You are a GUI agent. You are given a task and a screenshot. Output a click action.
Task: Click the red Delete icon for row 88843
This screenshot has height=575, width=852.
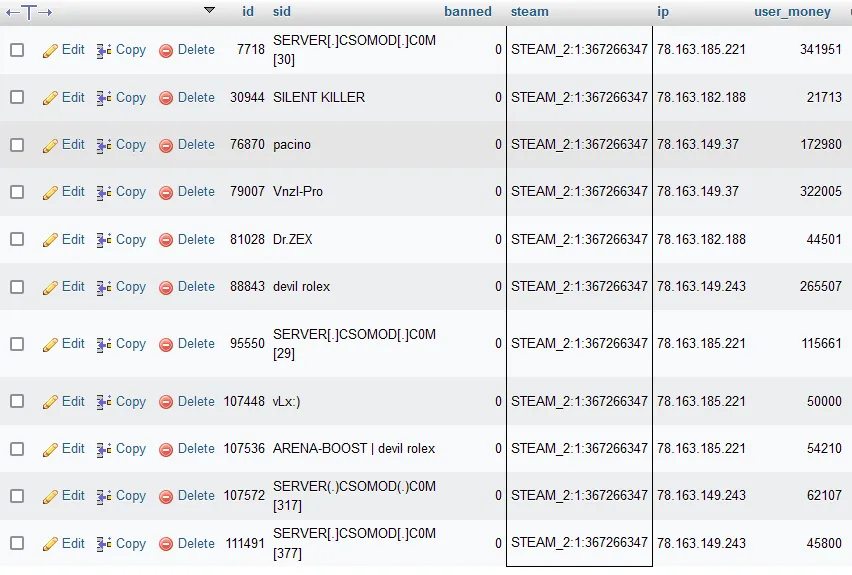[x=166, y=287]
